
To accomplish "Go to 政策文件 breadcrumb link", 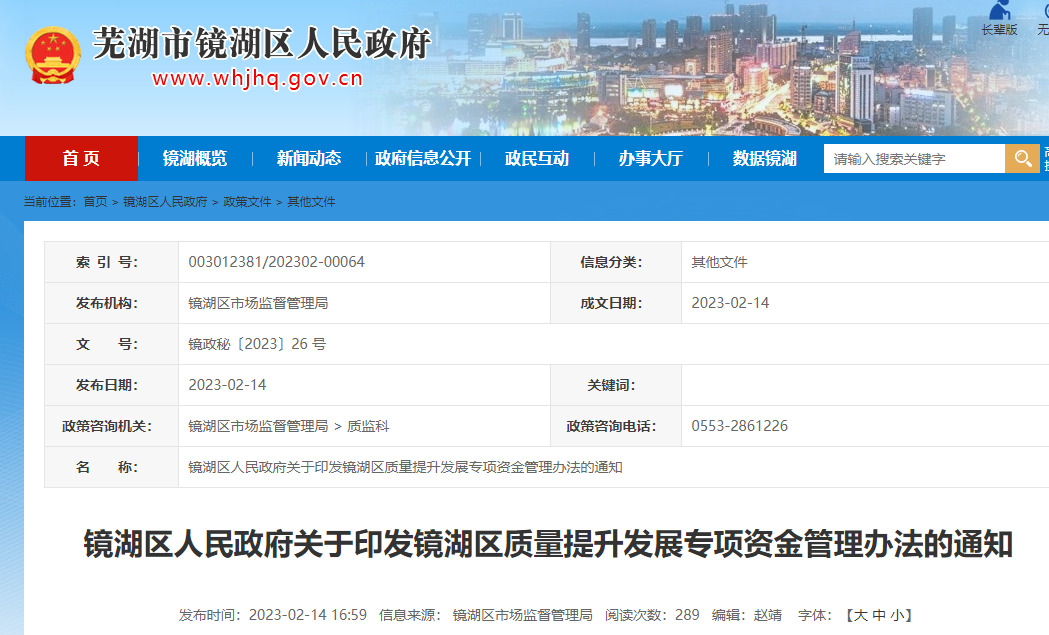I will pyautogui.click(x=247, y=201).
